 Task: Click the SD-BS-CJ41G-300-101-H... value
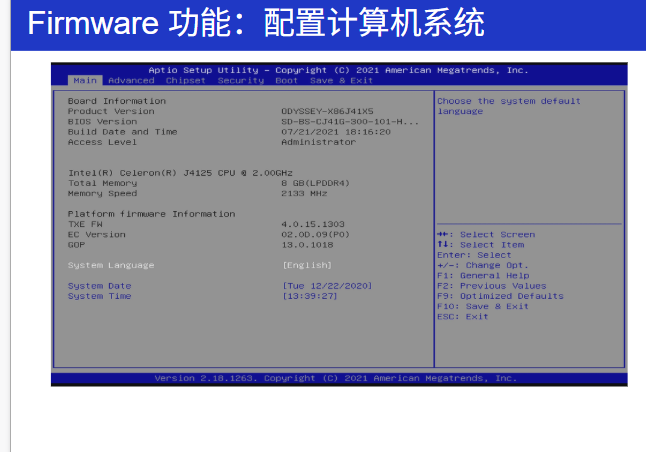pyautogui.click(x=350, y=122)
